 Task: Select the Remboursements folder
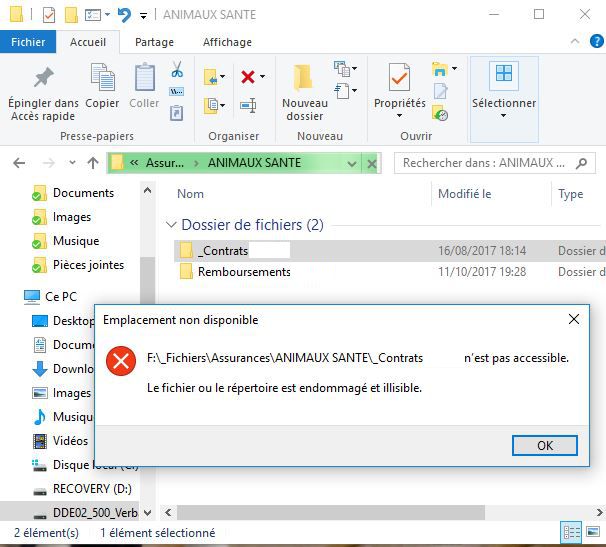pyautogui.click(x=244, y=272)
